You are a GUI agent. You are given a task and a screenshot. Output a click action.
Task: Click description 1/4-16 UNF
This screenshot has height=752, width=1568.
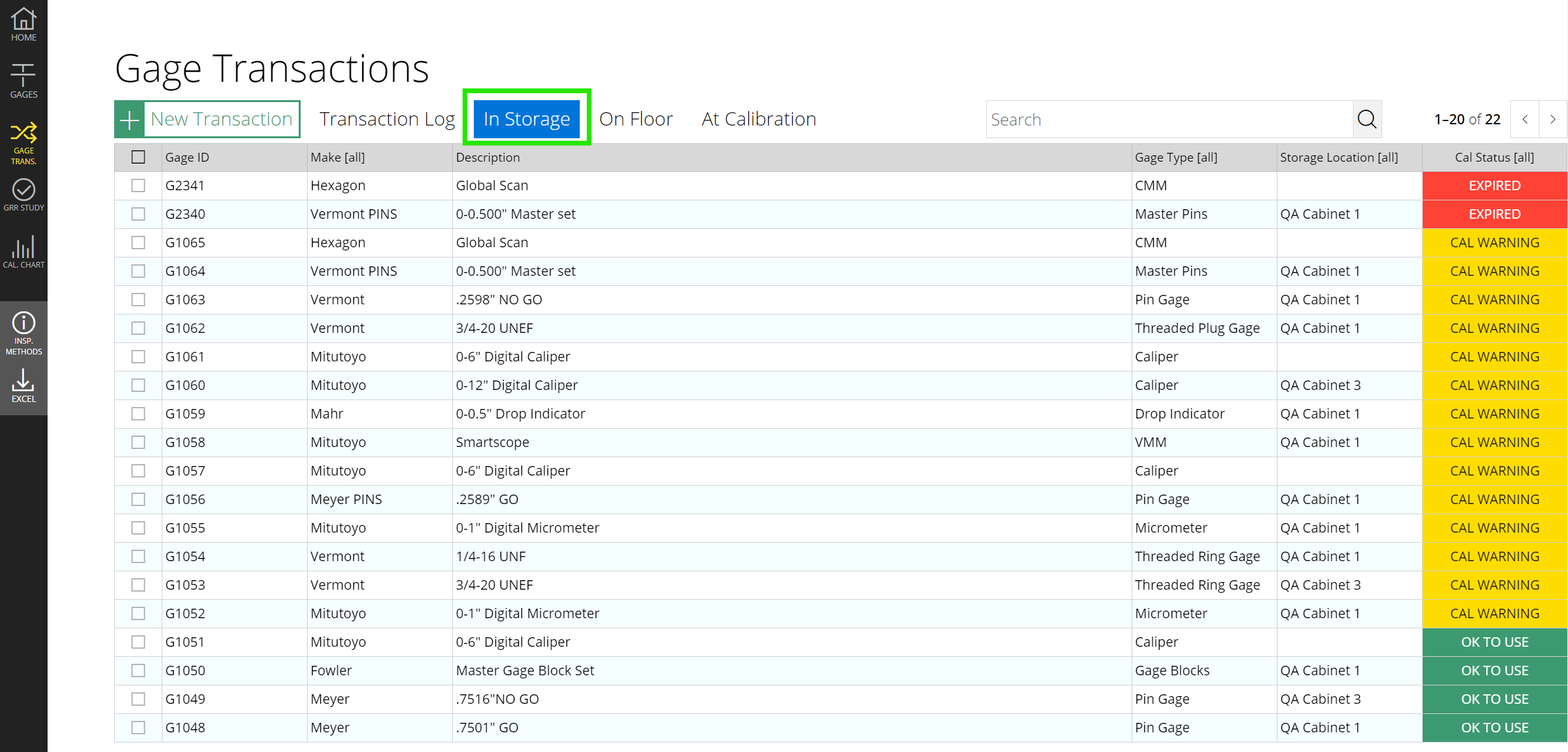(x=491, y=557)
